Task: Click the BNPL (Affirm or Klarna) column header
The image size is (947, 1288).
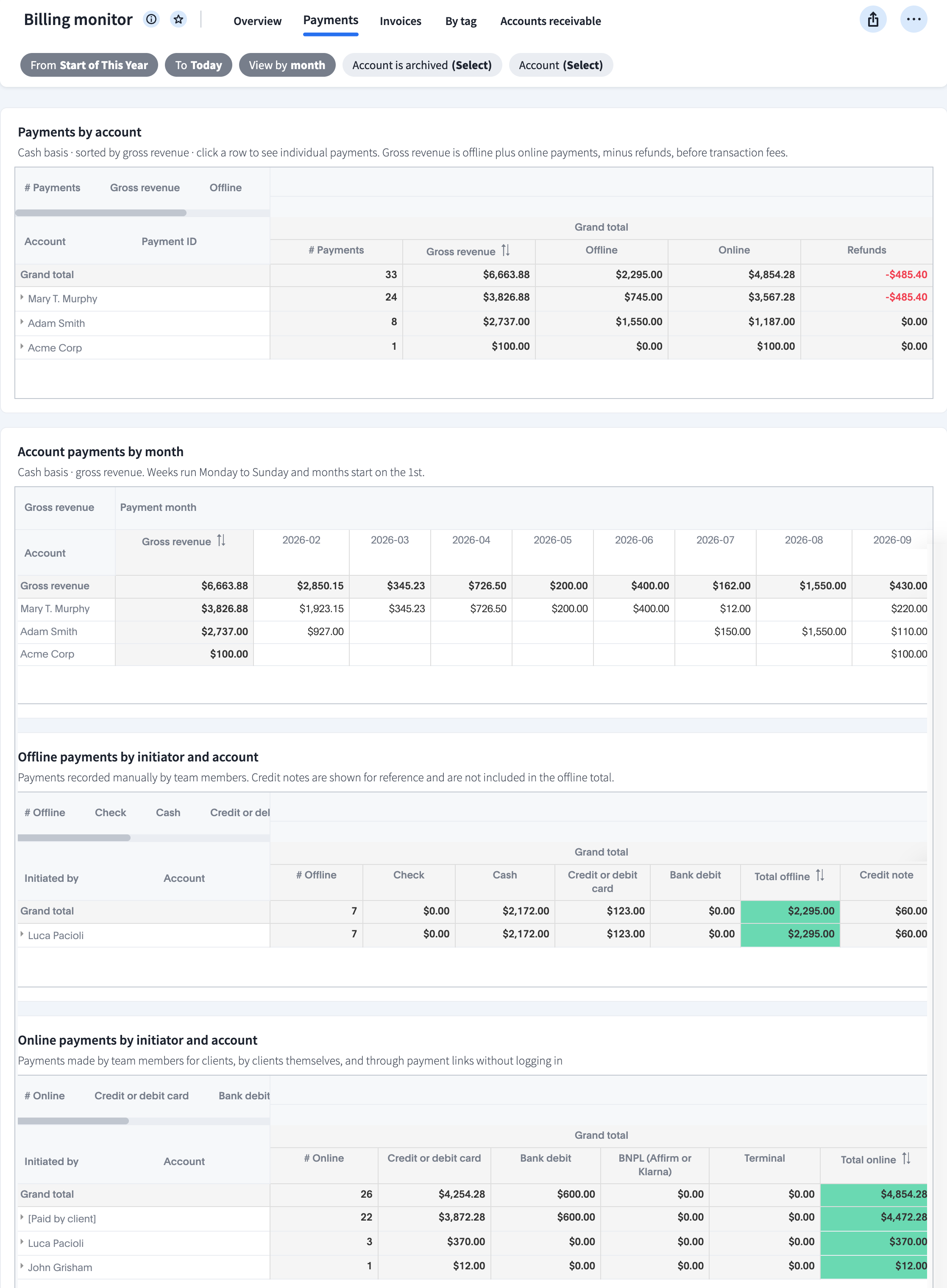Action: 655,1165
